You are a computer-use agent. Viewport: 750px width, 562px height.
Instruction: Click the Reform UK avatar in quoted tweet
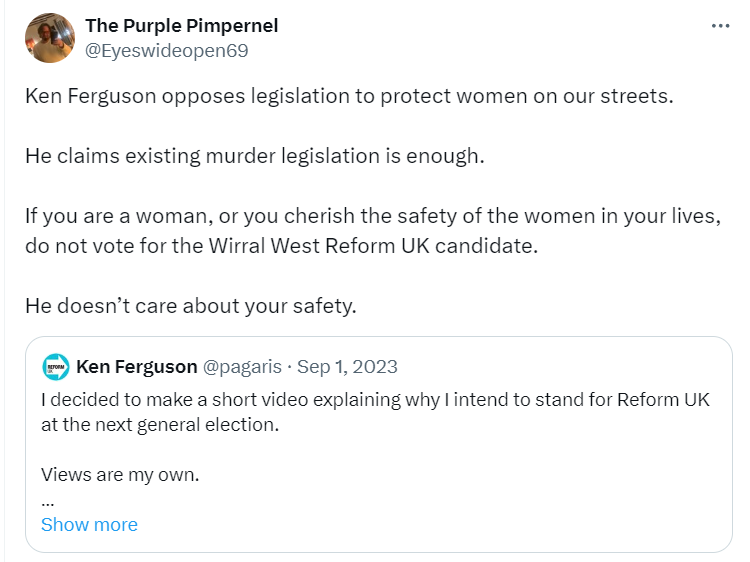click(56, 367)
